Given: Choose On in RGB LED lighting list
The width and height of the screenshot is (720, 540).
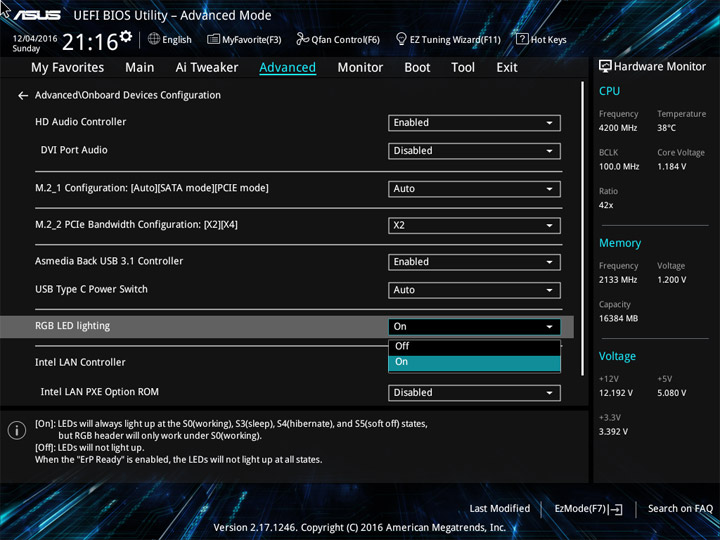Looking at the screenshot, I should coord(474,362).
